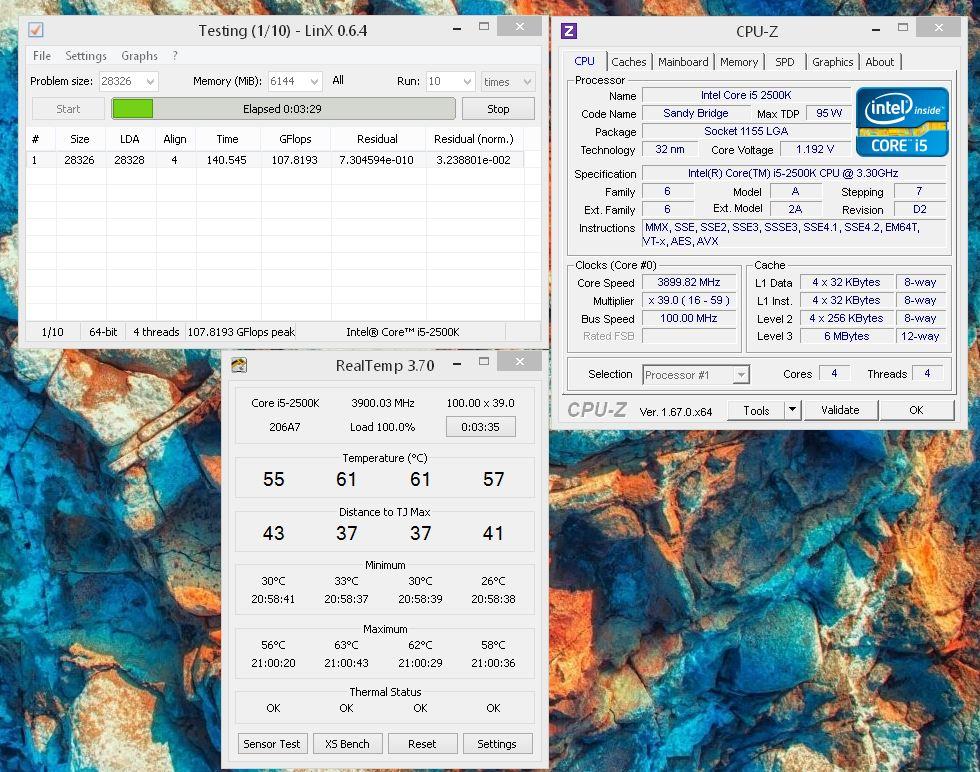The image size is (980, 772).
Task: Click the Reset button in RealTemp
Action: (422, 744)
